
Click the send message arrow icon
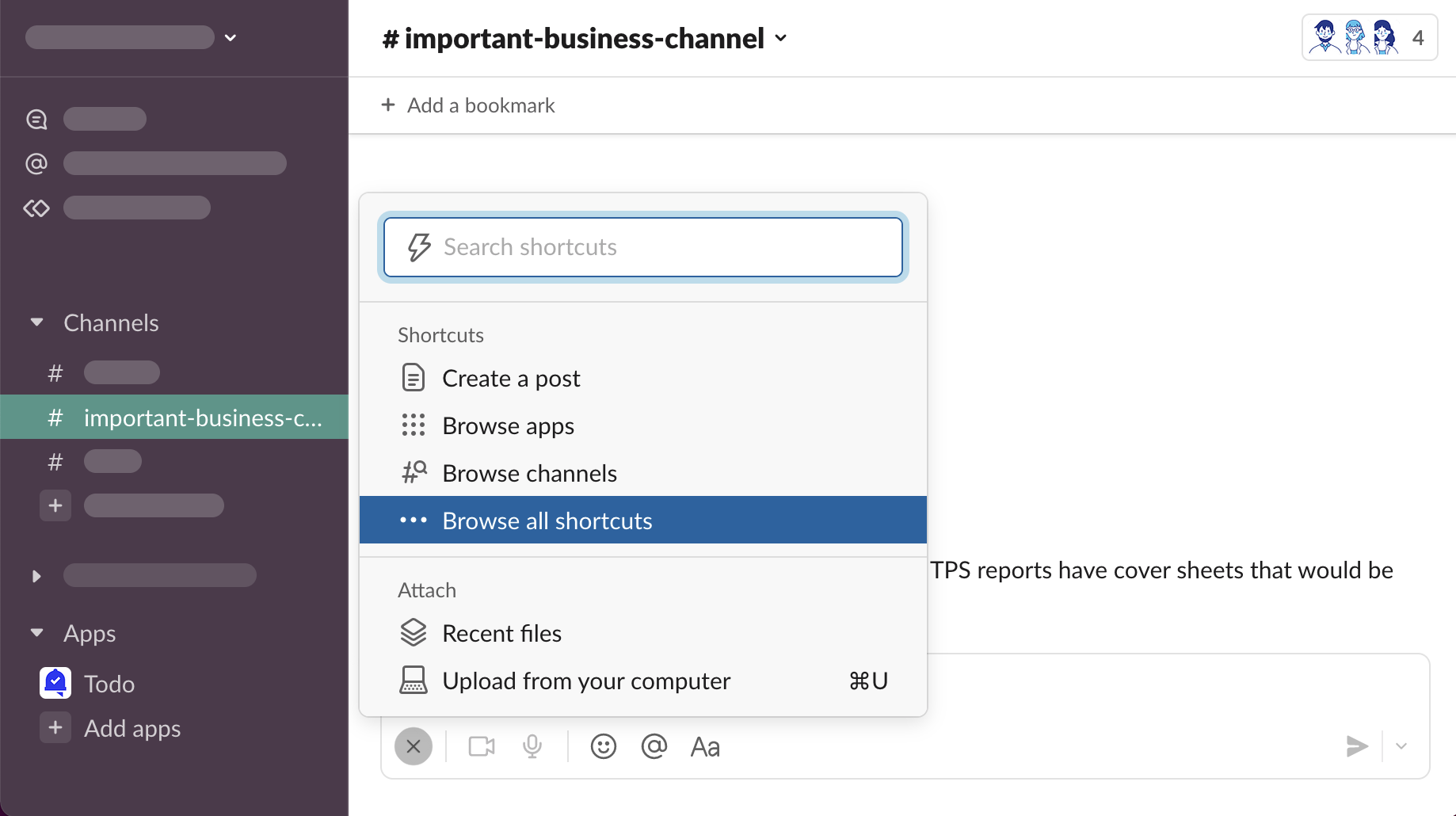1356,746
